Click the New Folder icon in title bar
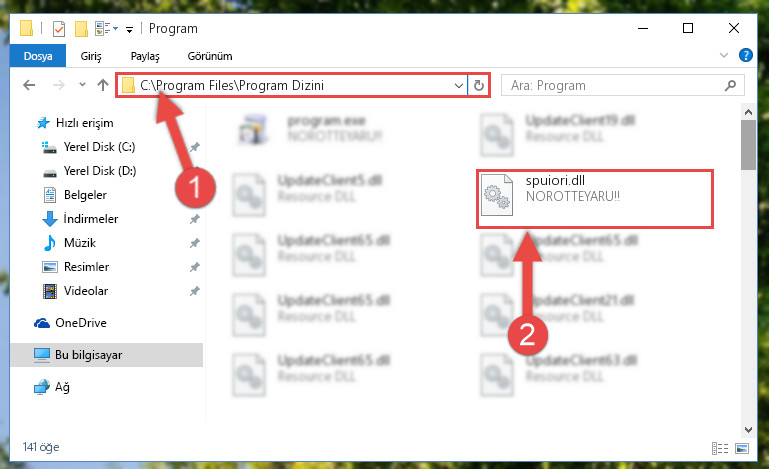 pyautogui.click(x=81, y=29)
